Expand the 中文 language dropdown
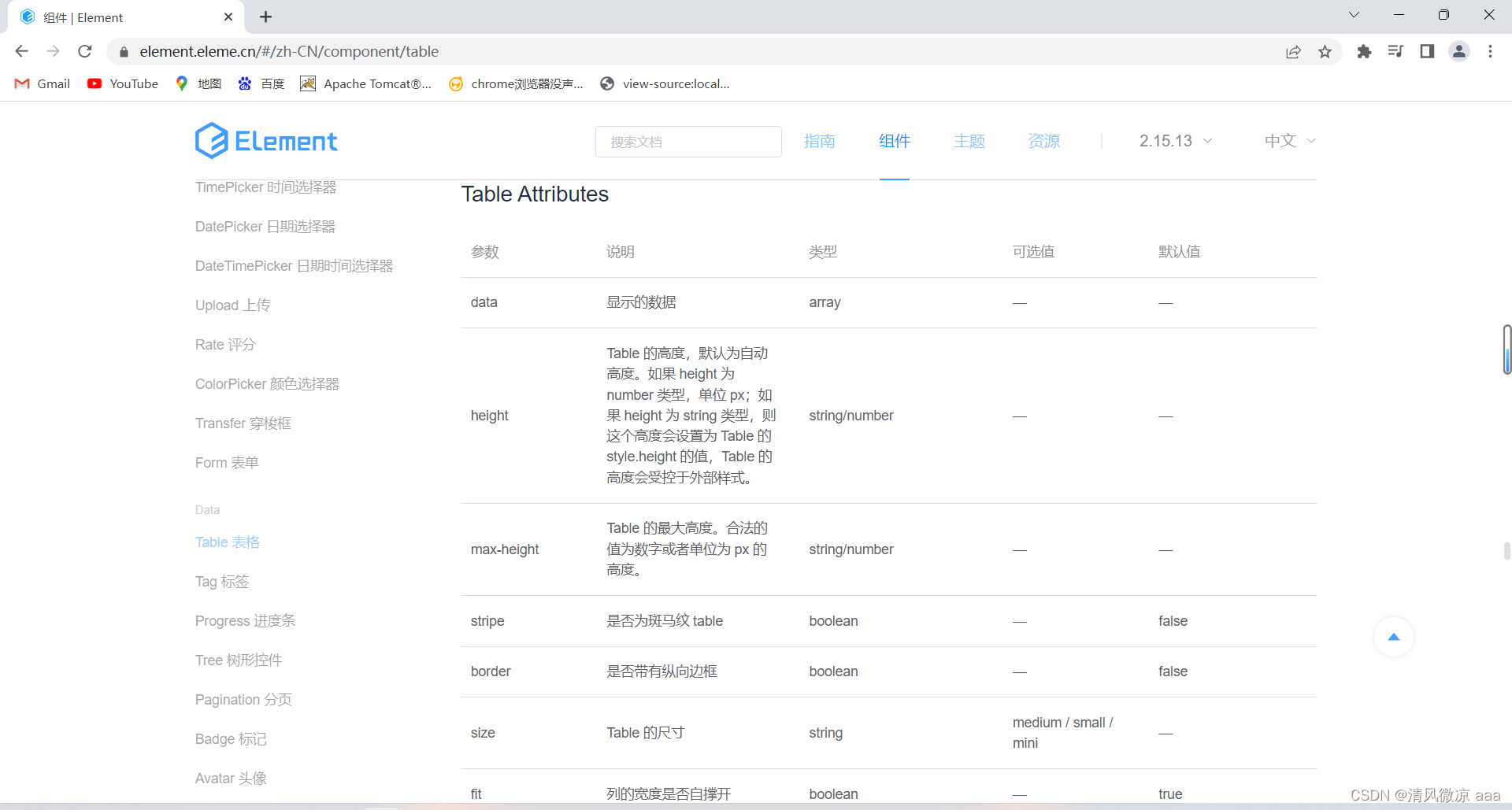Screen dimensions: 1512x810 [x=1290, y=141]
